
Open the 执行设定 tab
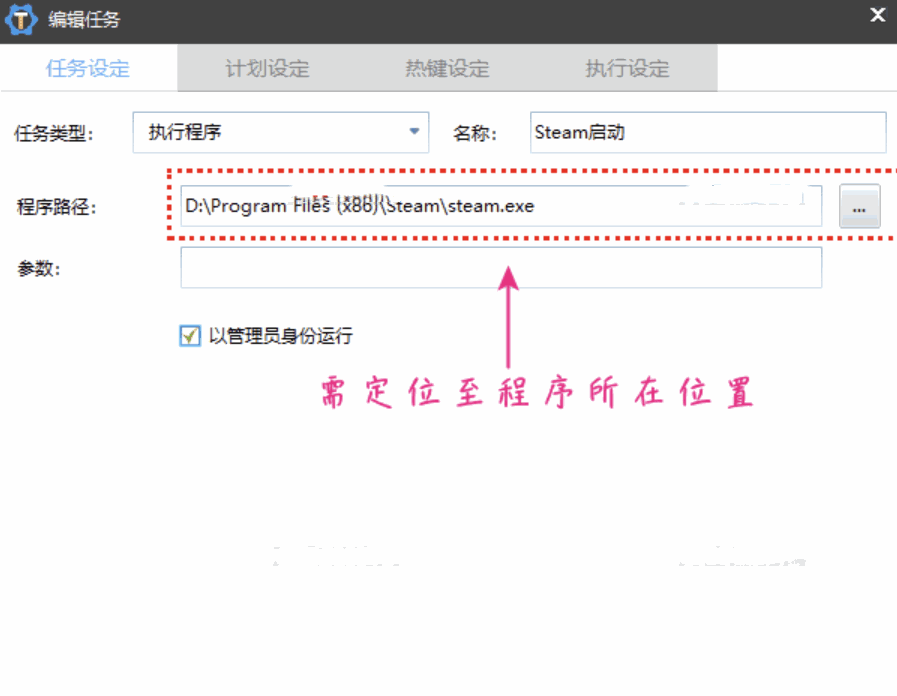[x=626, y=69]
